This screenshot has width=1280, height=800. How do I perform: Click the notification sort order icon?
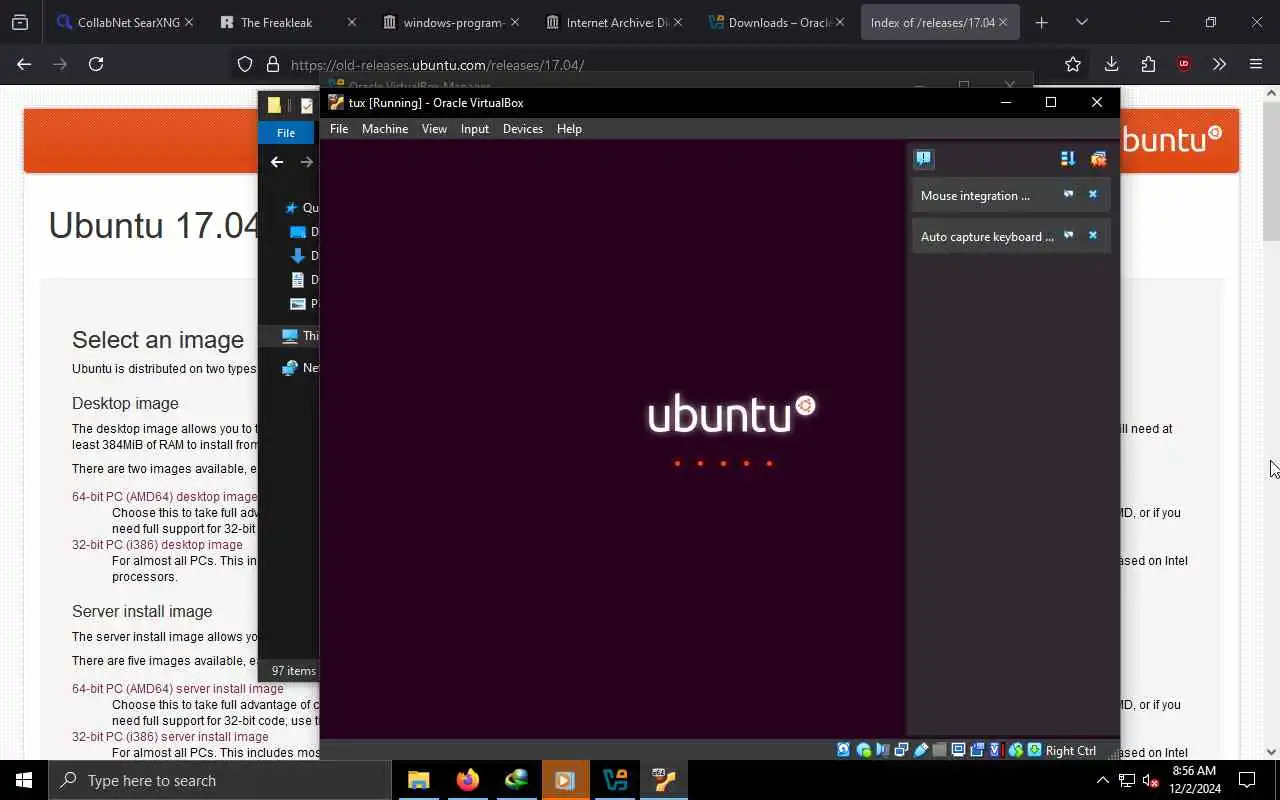[1068, 159]
